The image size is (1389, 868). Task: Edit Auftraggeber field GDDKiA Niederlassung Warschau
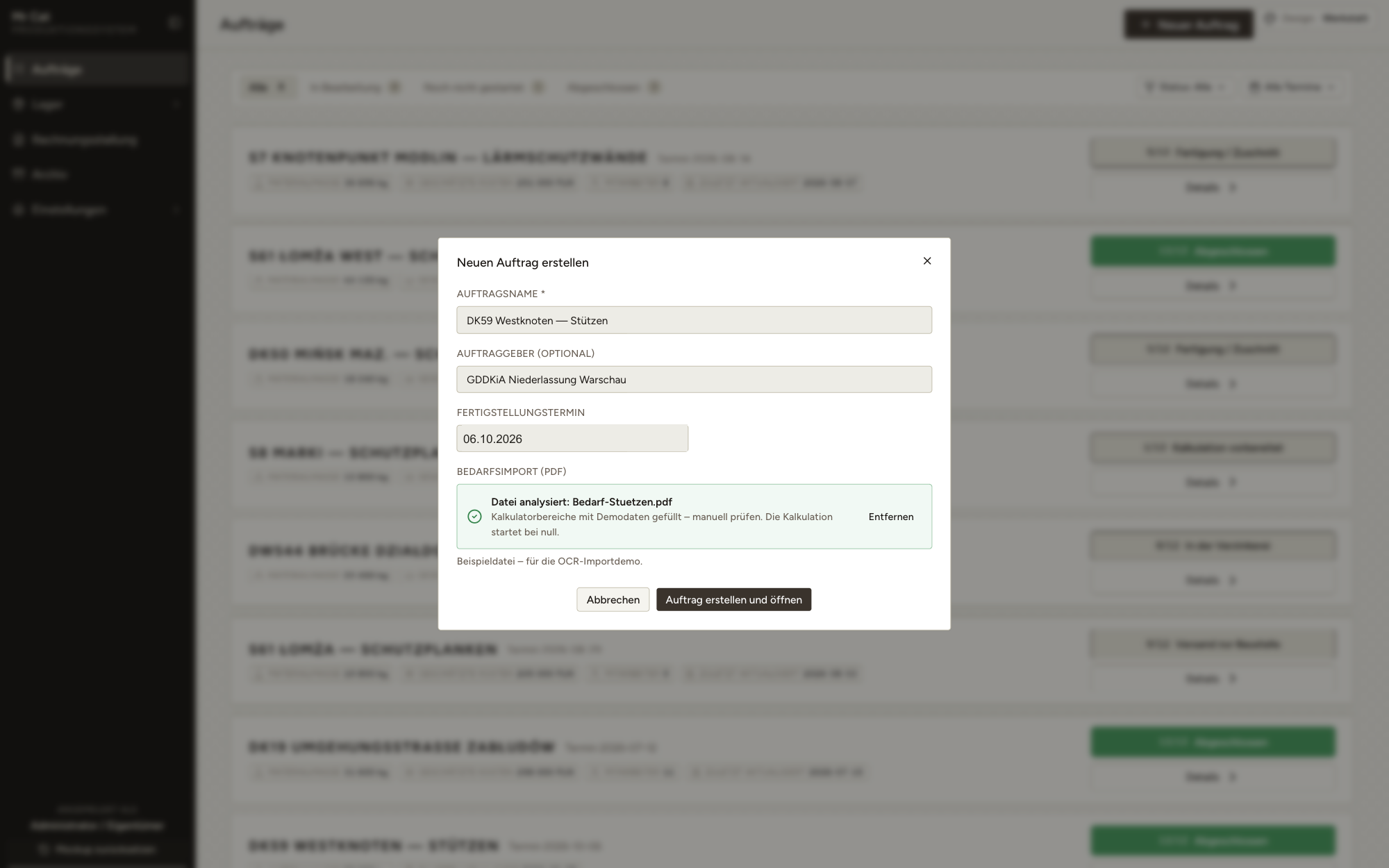694,379
